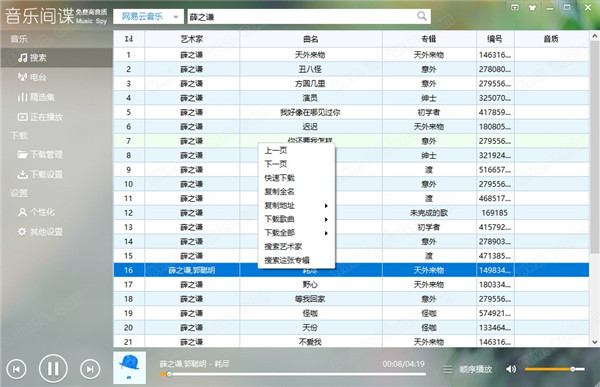
Task: Choose 搜索这张专辑 in context menu
Action: tap(297, 260)
